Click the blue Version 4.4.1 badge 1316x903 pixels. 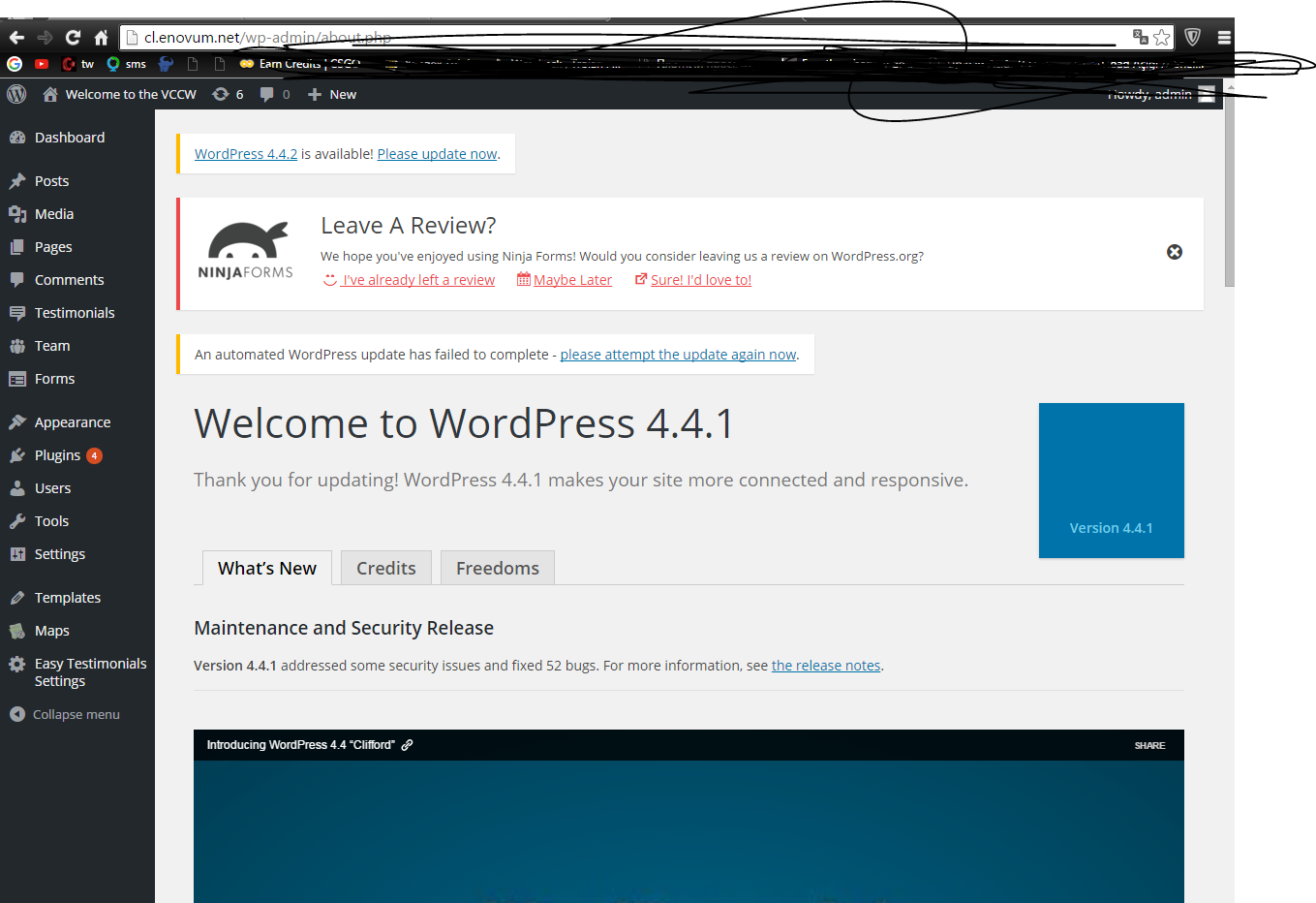click(1112, 481)
